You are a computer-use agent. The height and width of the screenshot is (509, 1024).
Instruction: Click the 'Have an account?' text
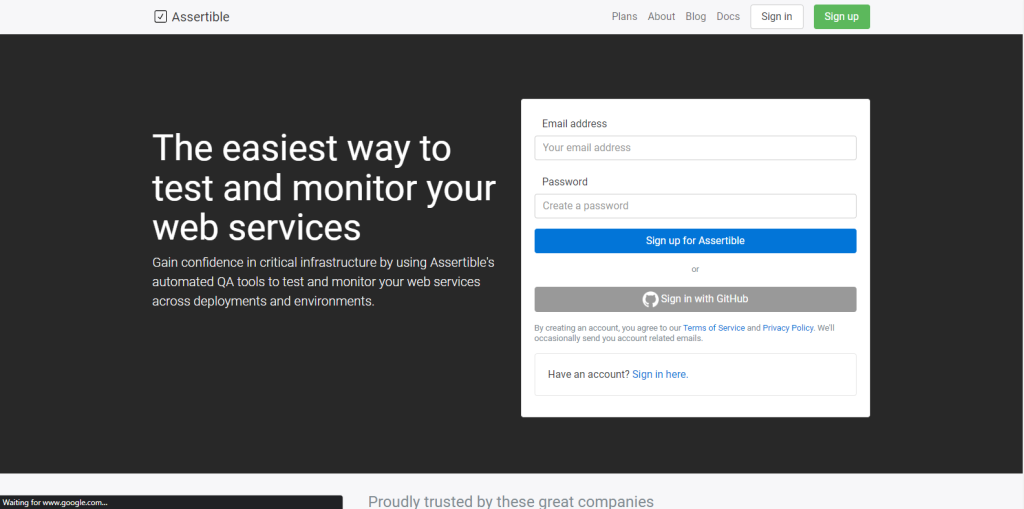(x=588, y=374)
